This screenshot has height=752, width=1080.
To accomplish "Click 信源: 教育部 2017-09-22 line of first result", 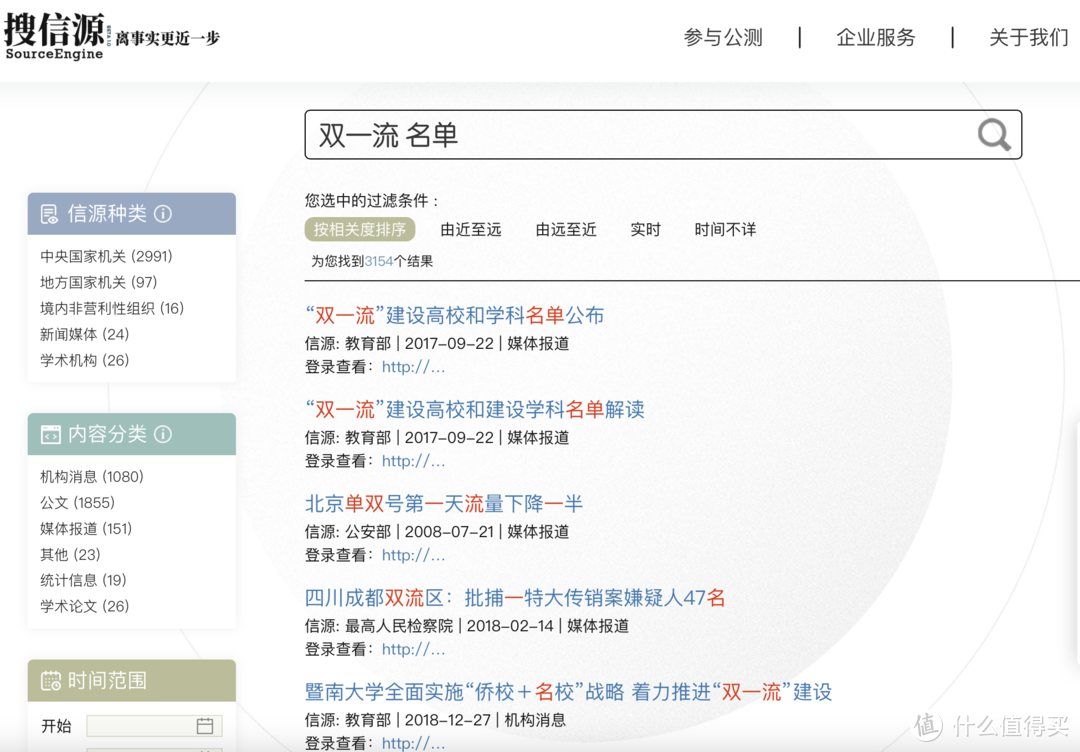I will [437, 344].
